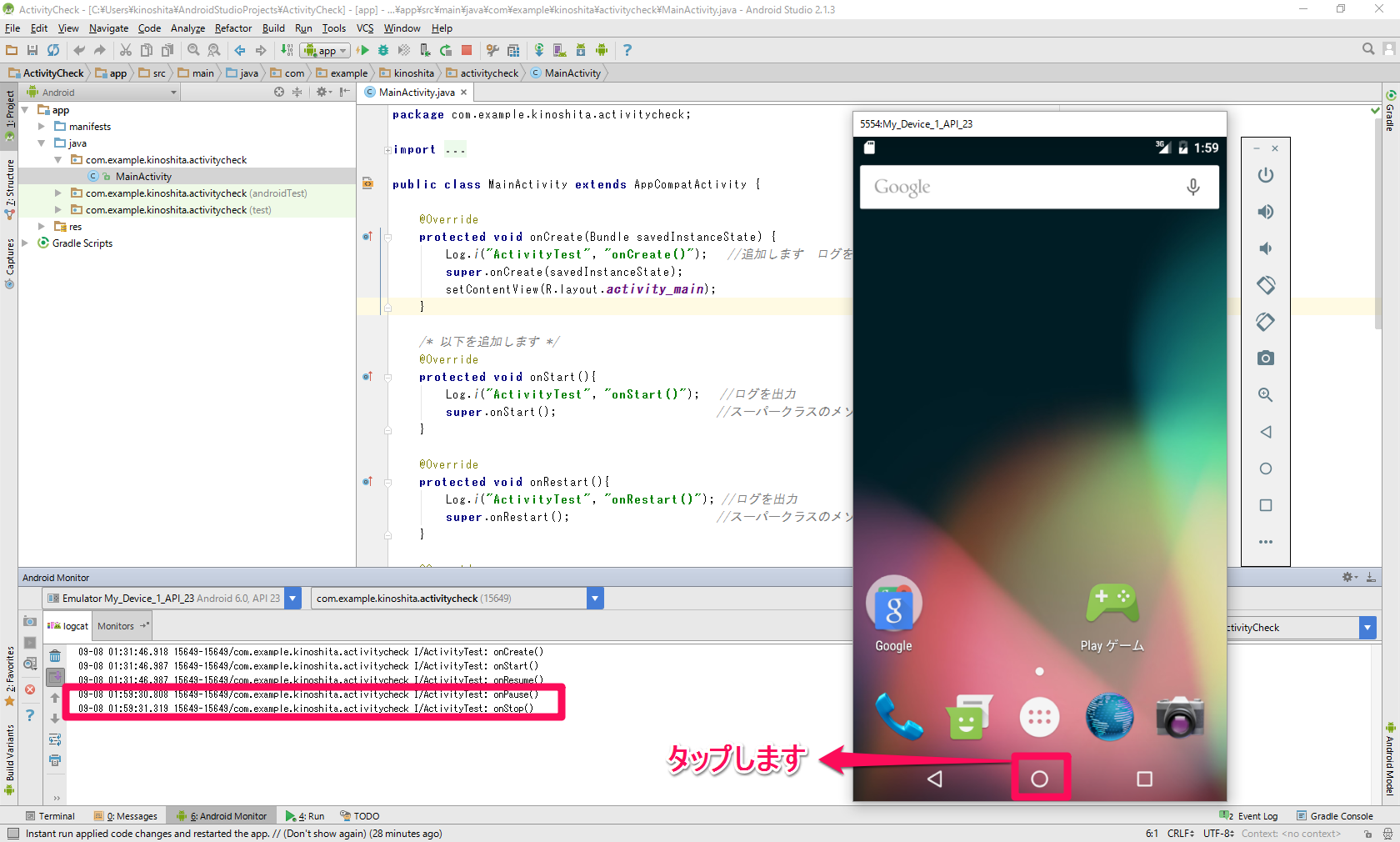Screen dimensions: 1400x842
Task: Open the Refactor menu
Action: 233,28
